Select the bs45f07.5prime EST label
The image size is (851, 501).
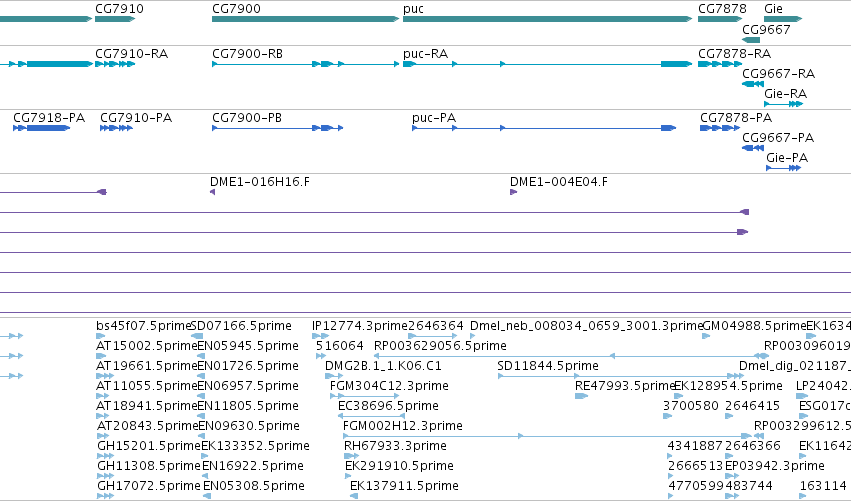[144, 326]
